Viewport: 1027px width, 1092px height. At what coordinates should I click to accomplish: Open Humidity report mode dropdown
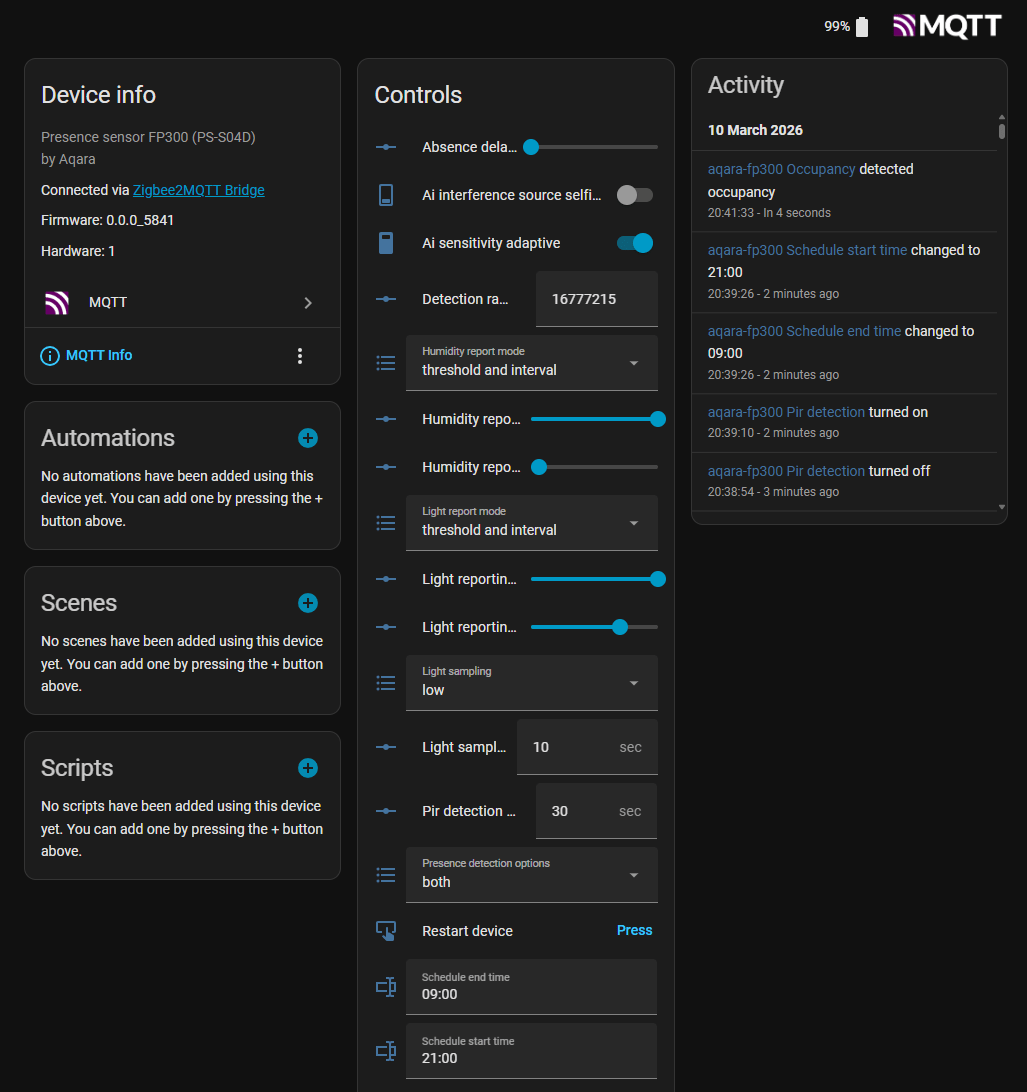(x=532, y=362)
